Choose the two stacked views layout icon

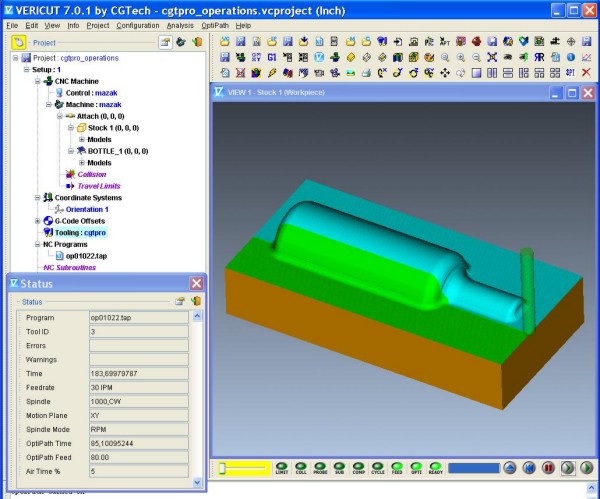point(508,73)
